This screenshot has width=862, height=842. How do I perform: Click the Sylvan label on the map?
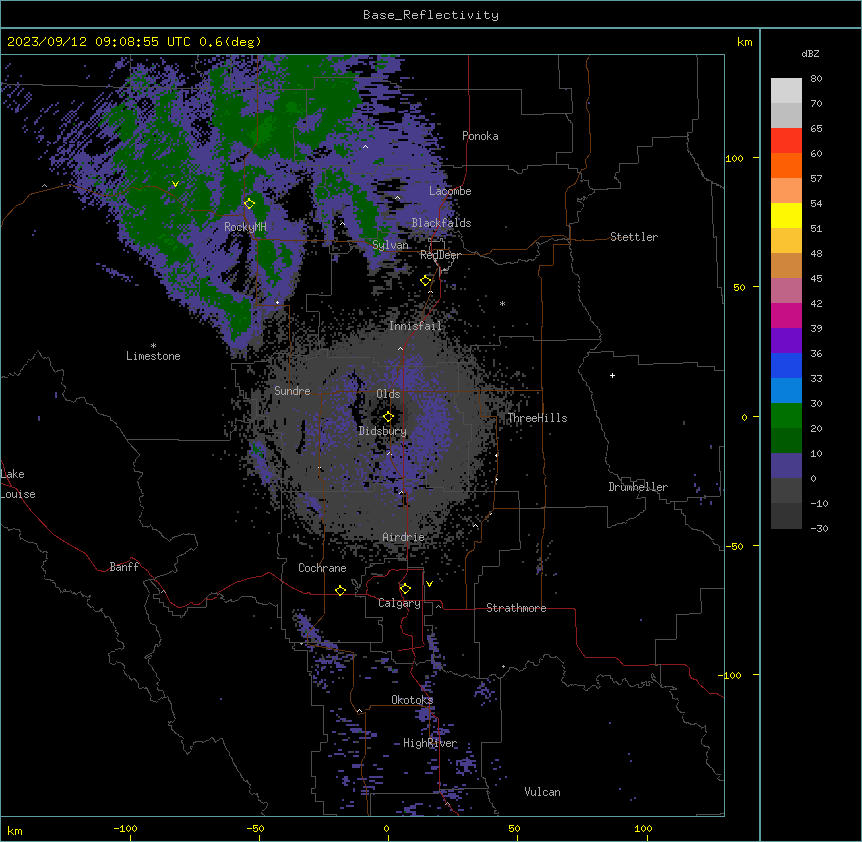click(390, 245)
